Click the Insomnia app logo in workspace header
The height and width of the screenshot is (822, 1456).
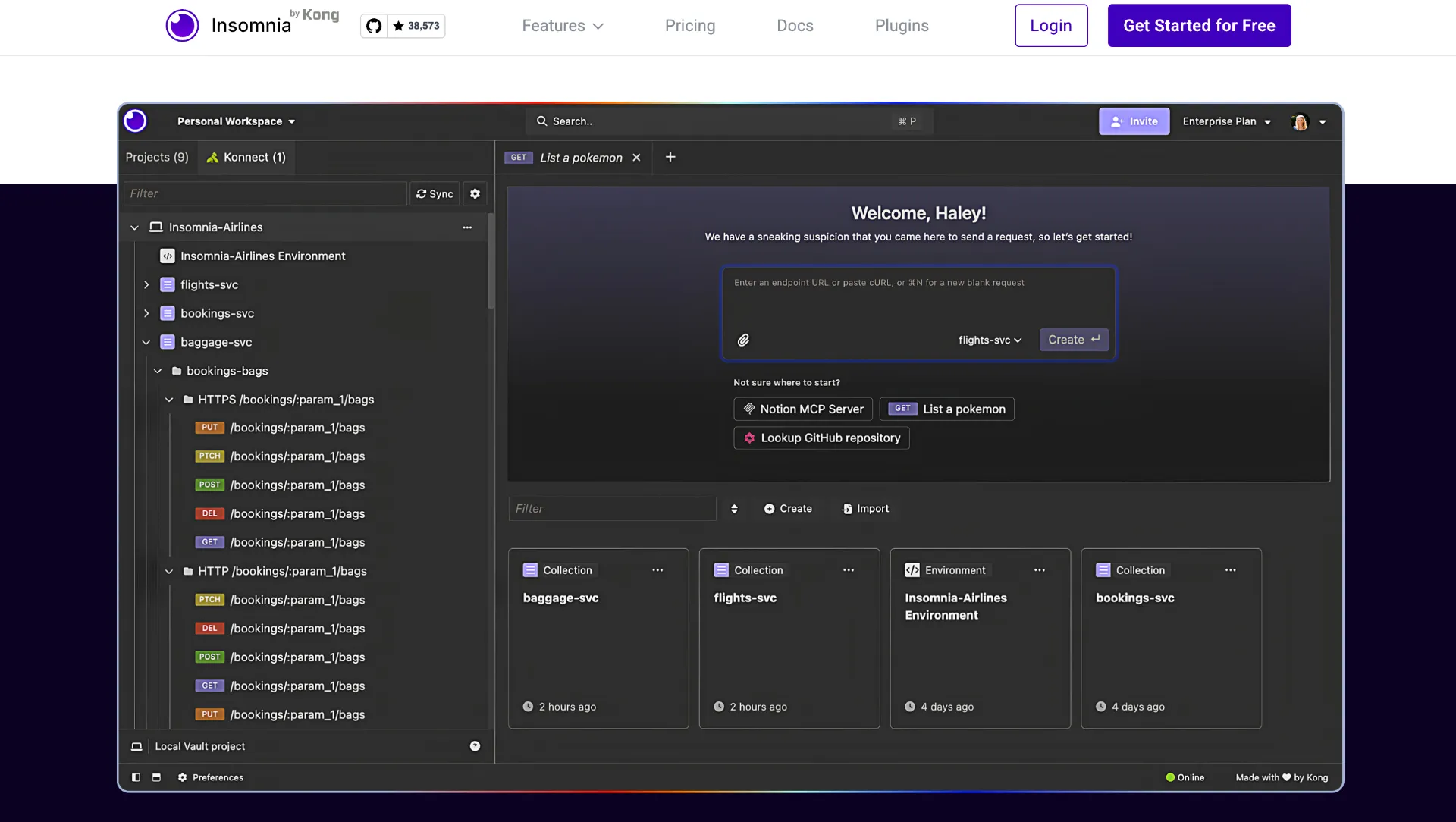pos(136,121)
